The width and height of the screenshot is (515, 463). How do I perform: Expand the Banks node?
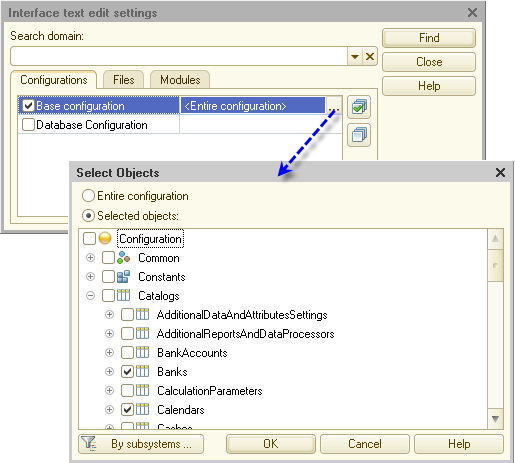coord(109,372)
